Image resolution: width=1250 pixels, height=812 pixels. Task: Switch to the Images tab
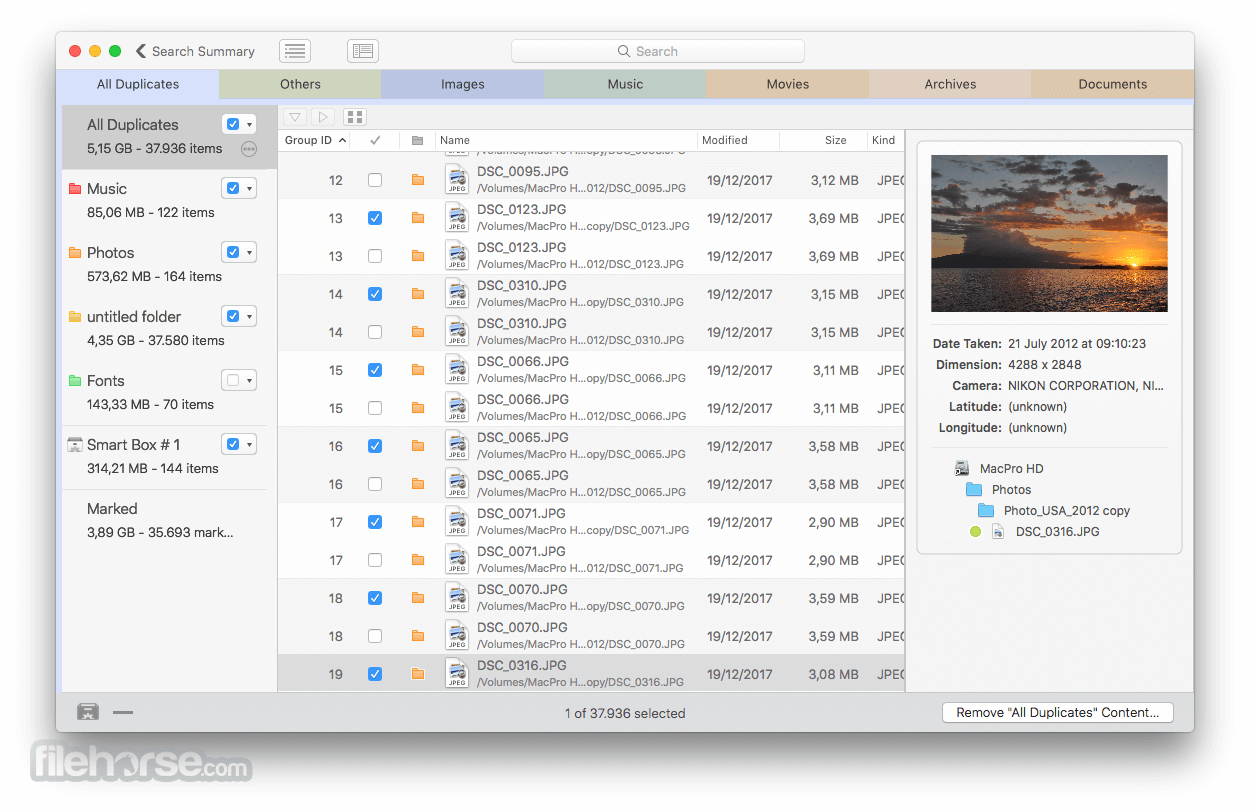[x=463, y=84]
